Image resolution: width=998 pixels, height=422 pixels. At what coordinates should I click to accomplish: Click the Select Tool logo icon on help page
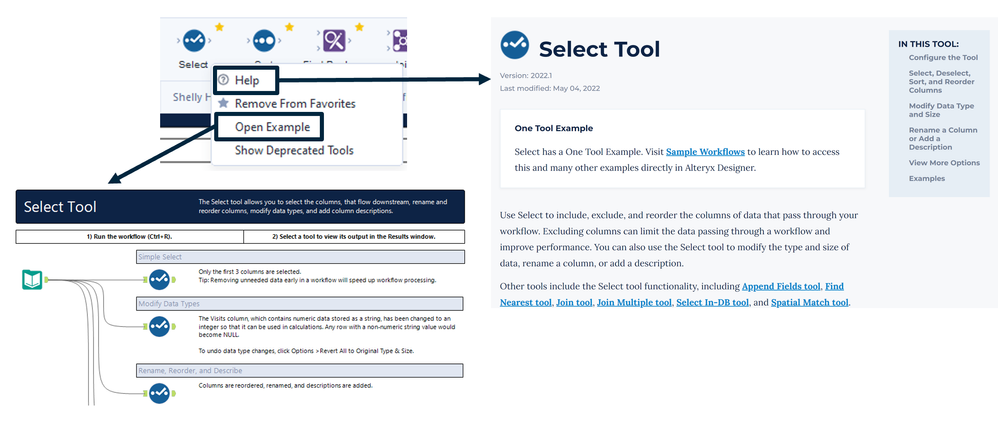(514, 45)
